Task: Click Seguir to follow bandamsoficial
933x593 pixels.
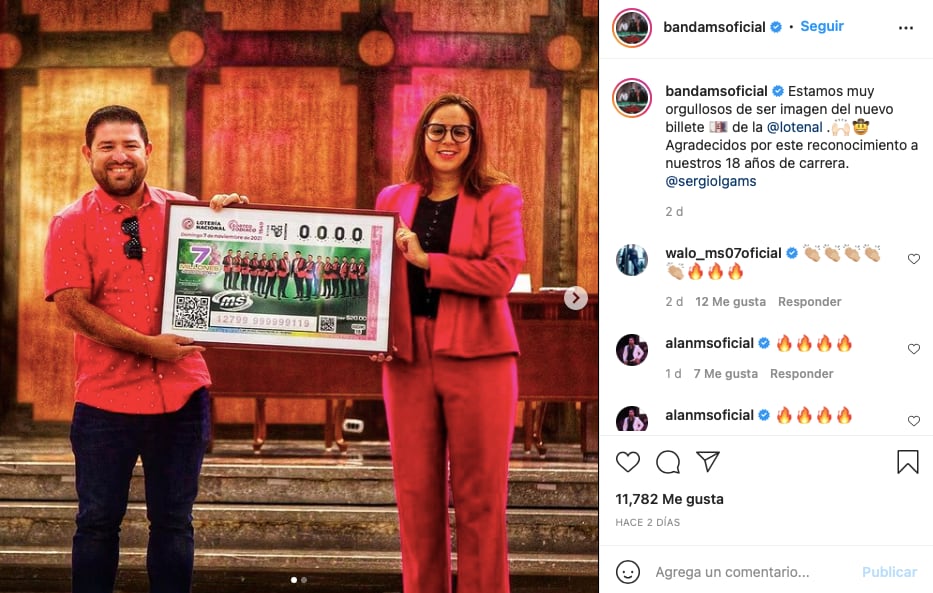Action: pyautogui.click(x=822, y=26)
